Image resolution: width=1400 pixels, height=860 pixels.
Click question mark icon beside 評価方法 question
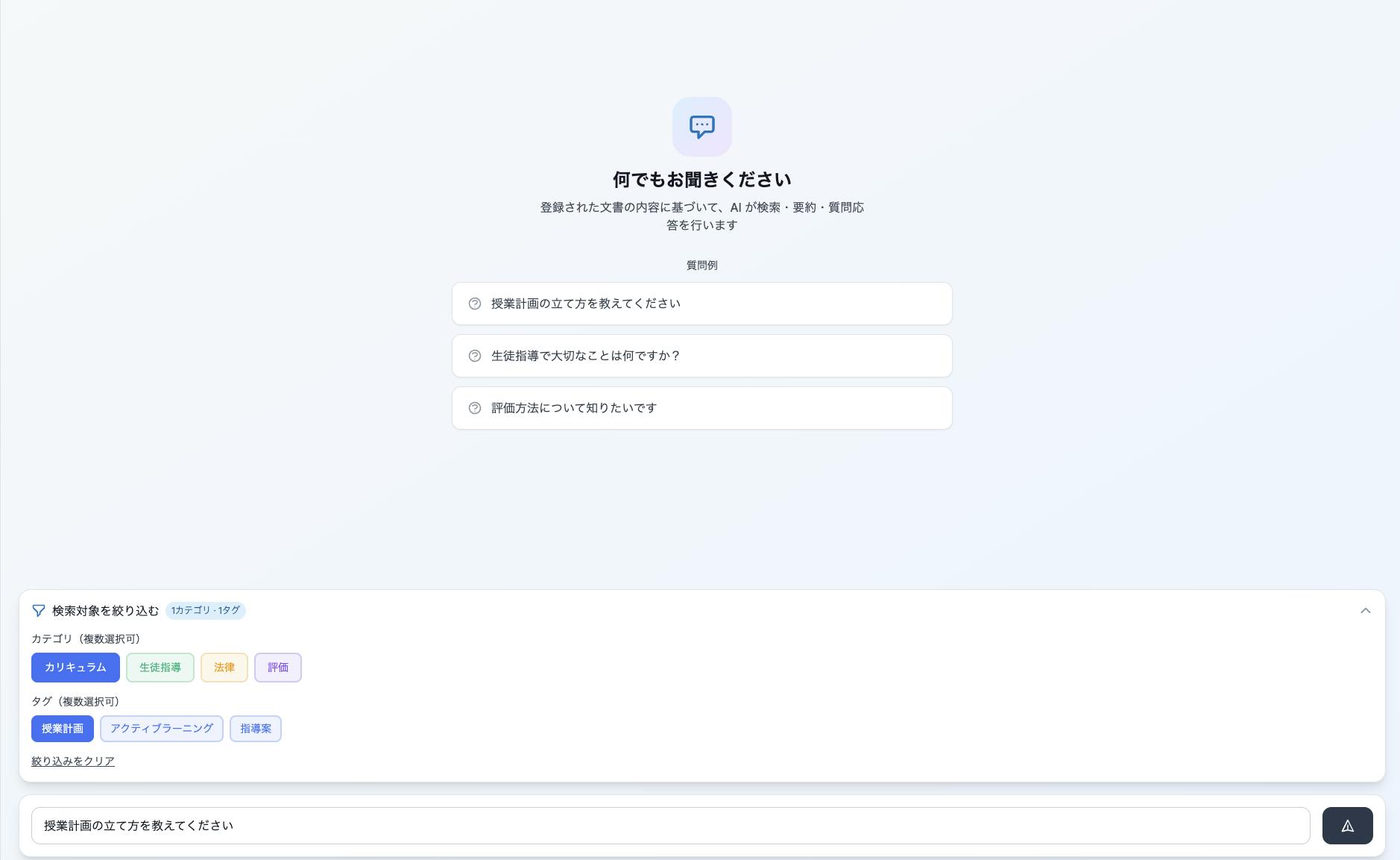[475, 408]
